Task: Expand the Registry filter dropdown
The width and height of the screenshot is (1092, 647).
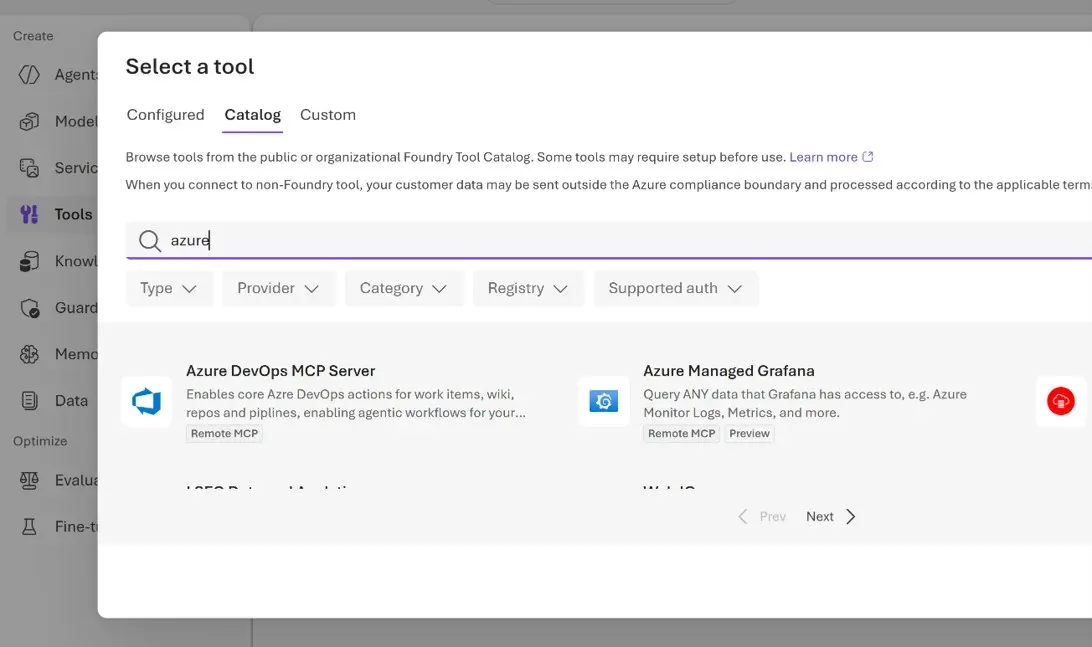Action: pyautogui.click(x=529, y=288)
